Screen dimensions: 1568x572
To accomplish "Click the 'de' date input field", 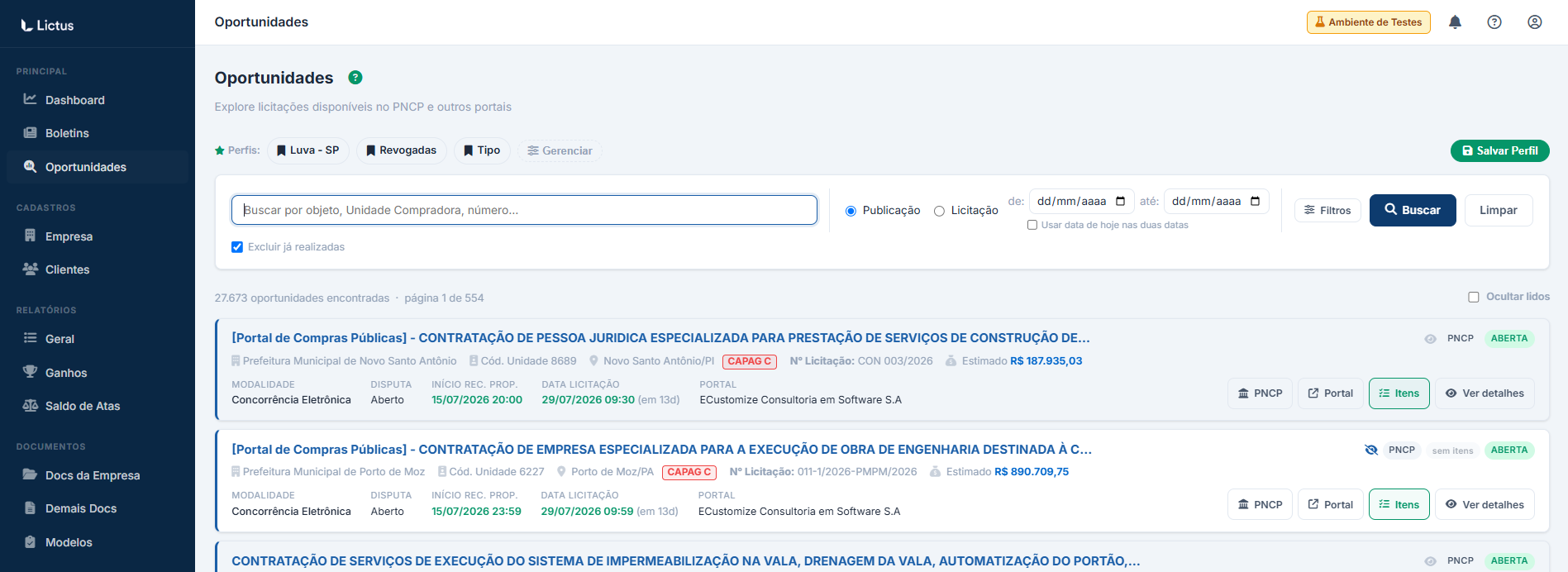I will tap(1080, 201).
